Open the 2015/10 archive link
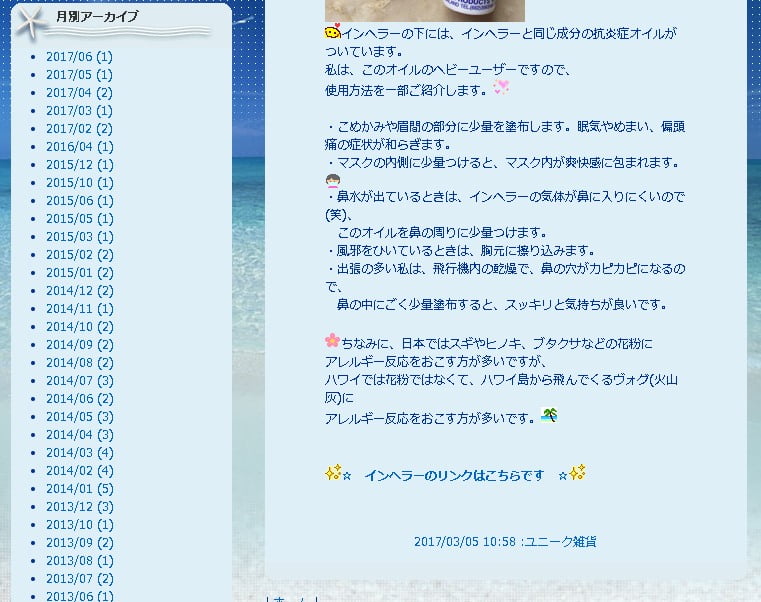This screenshot has height=602, width=761. [80, 183]
